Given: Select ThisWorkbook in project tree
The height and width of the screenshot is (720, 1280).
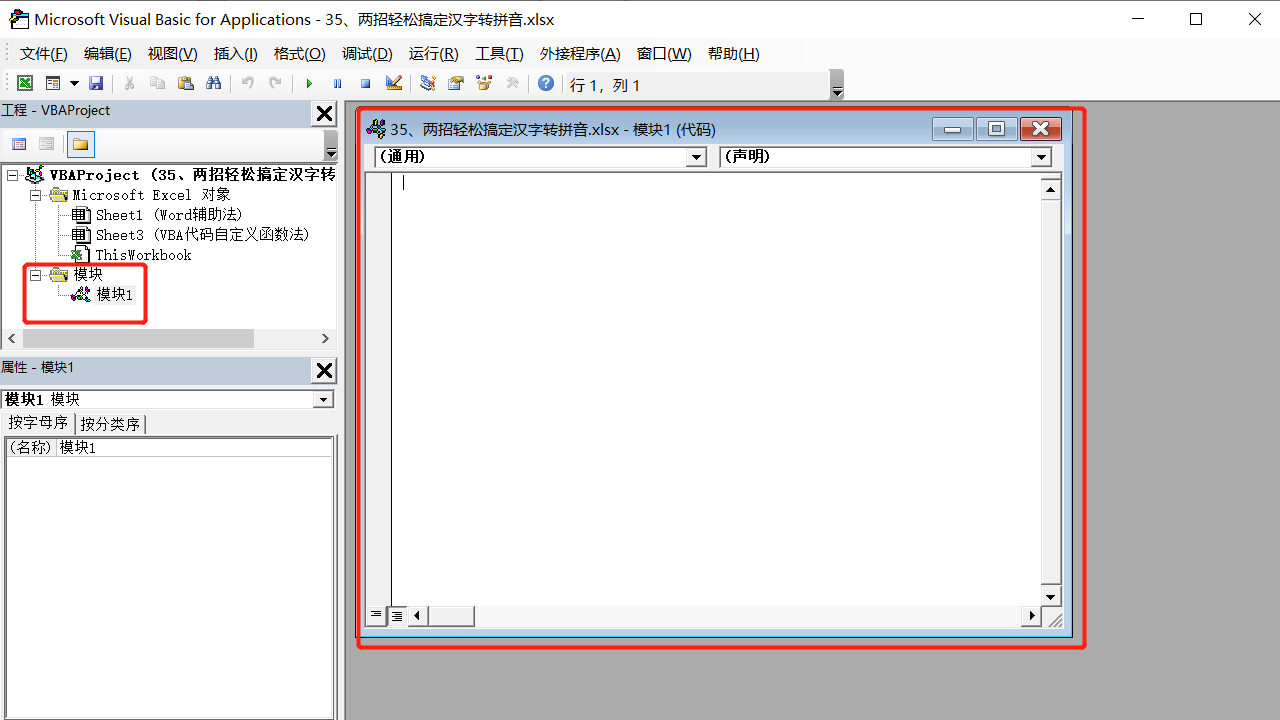Looking at the screenshot, I should click(143, 255).
